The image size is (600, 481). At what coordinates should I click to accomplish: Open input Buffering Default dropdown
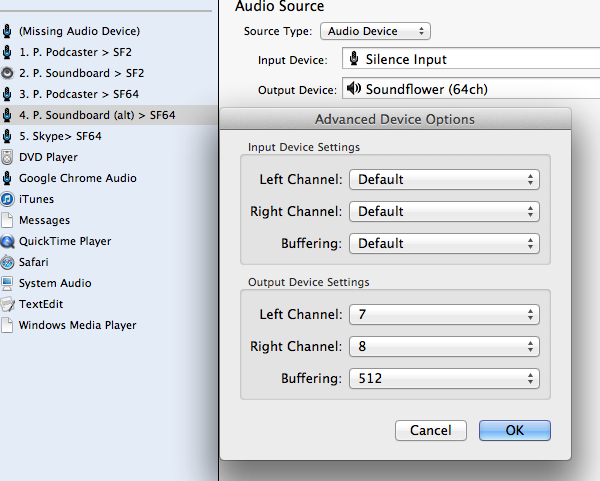(x=444, y=243)
